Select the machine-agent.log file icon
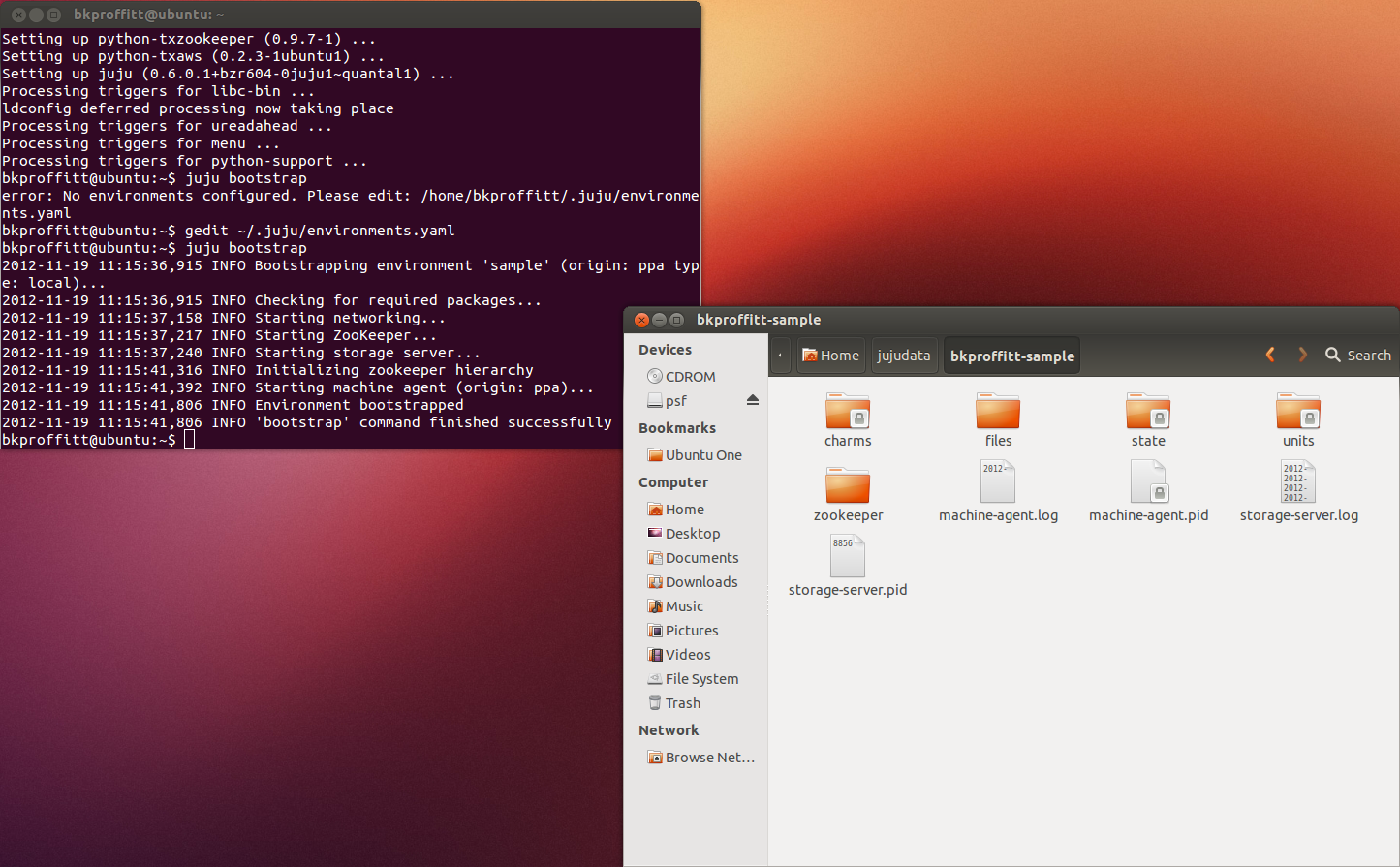This screenshot has width=1400, height=867. click(998, 481)
